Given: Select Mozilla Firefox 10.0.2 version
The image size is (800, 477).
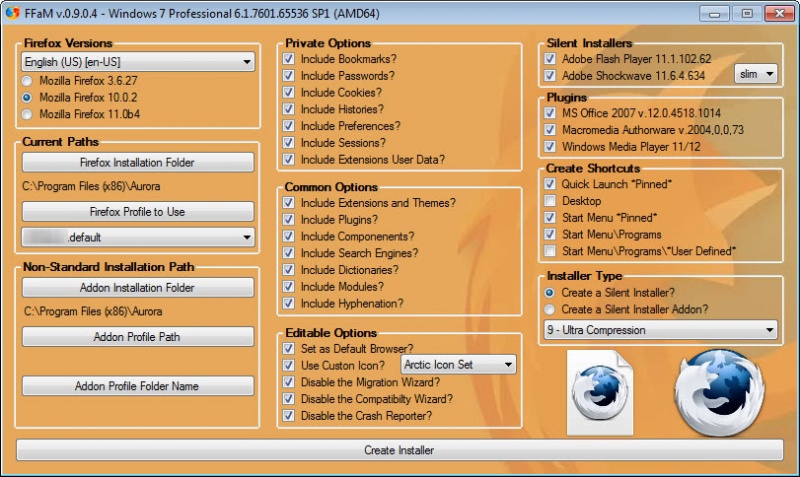Looking at the screenshot, I should click(27, 97).
